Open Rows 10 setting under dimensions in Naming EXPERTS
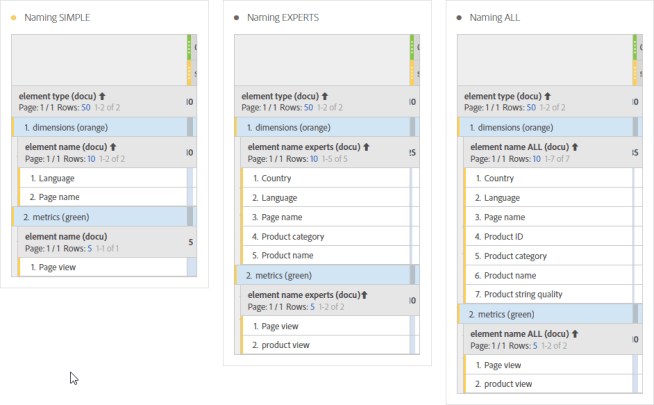The height and width of the screenshot is (405, 654). [x=314, y=158]
